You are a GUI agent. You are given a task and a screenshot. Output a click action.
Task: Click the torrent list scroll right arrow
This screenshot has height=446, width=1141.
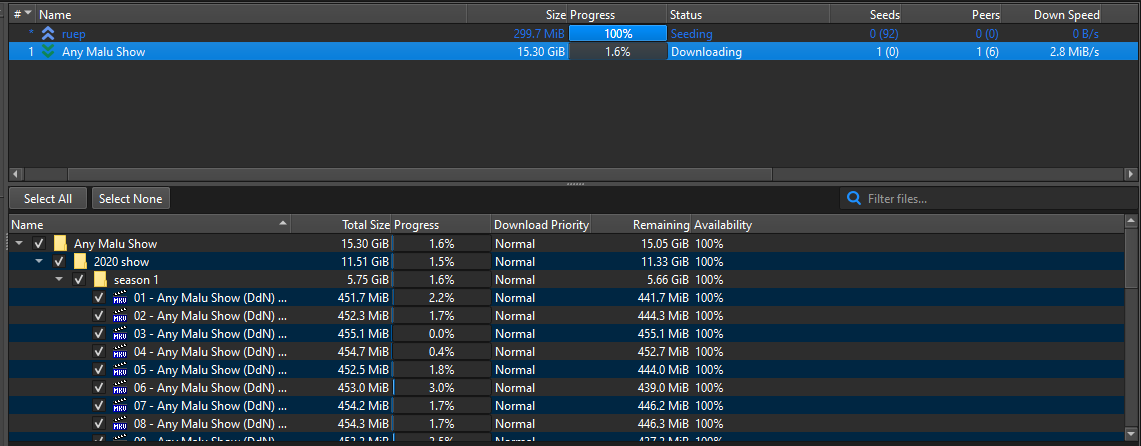[x=1130, y=175]
